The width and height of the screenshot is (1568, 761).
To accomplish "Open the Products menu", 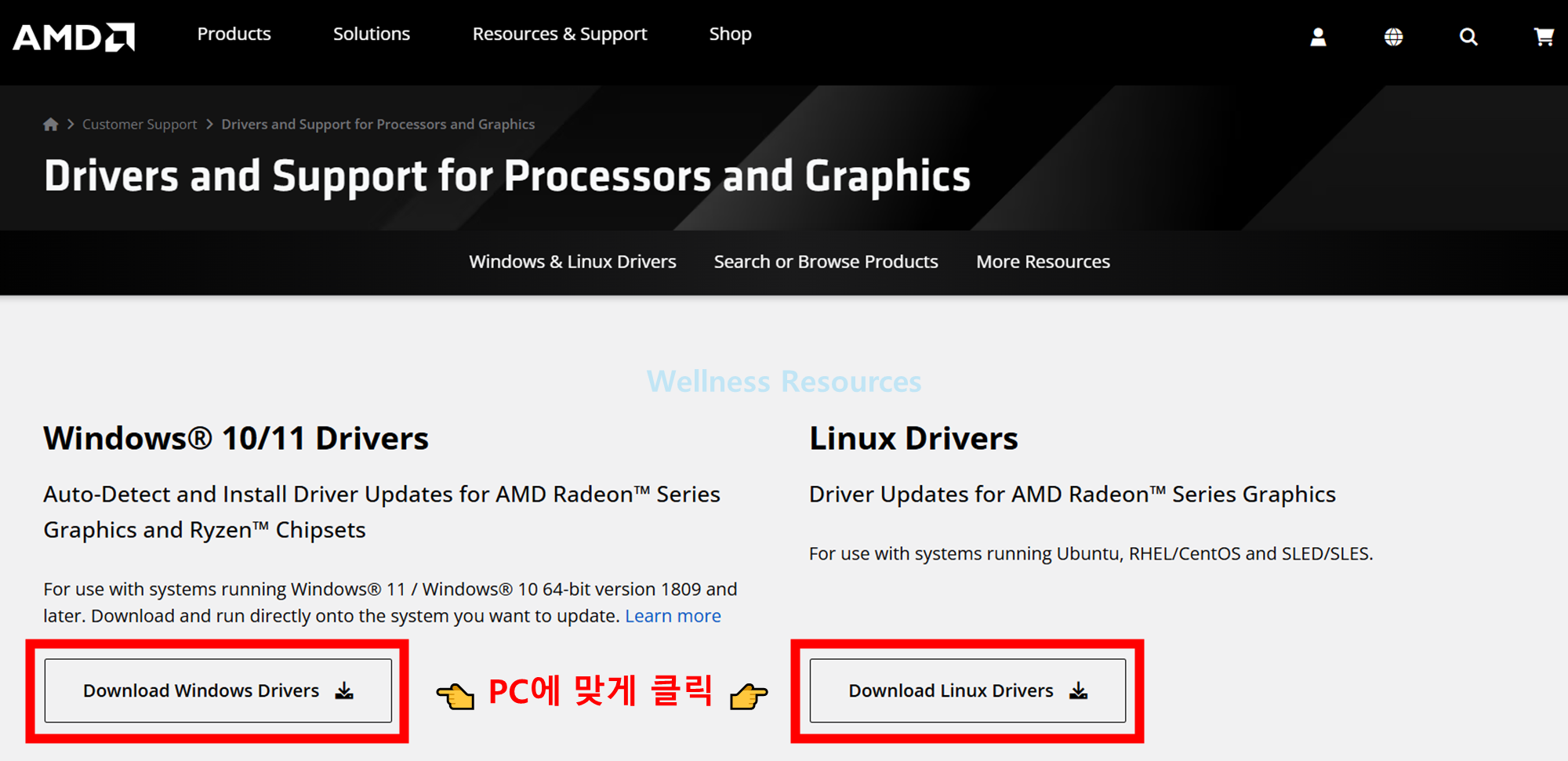I will 234,34.
